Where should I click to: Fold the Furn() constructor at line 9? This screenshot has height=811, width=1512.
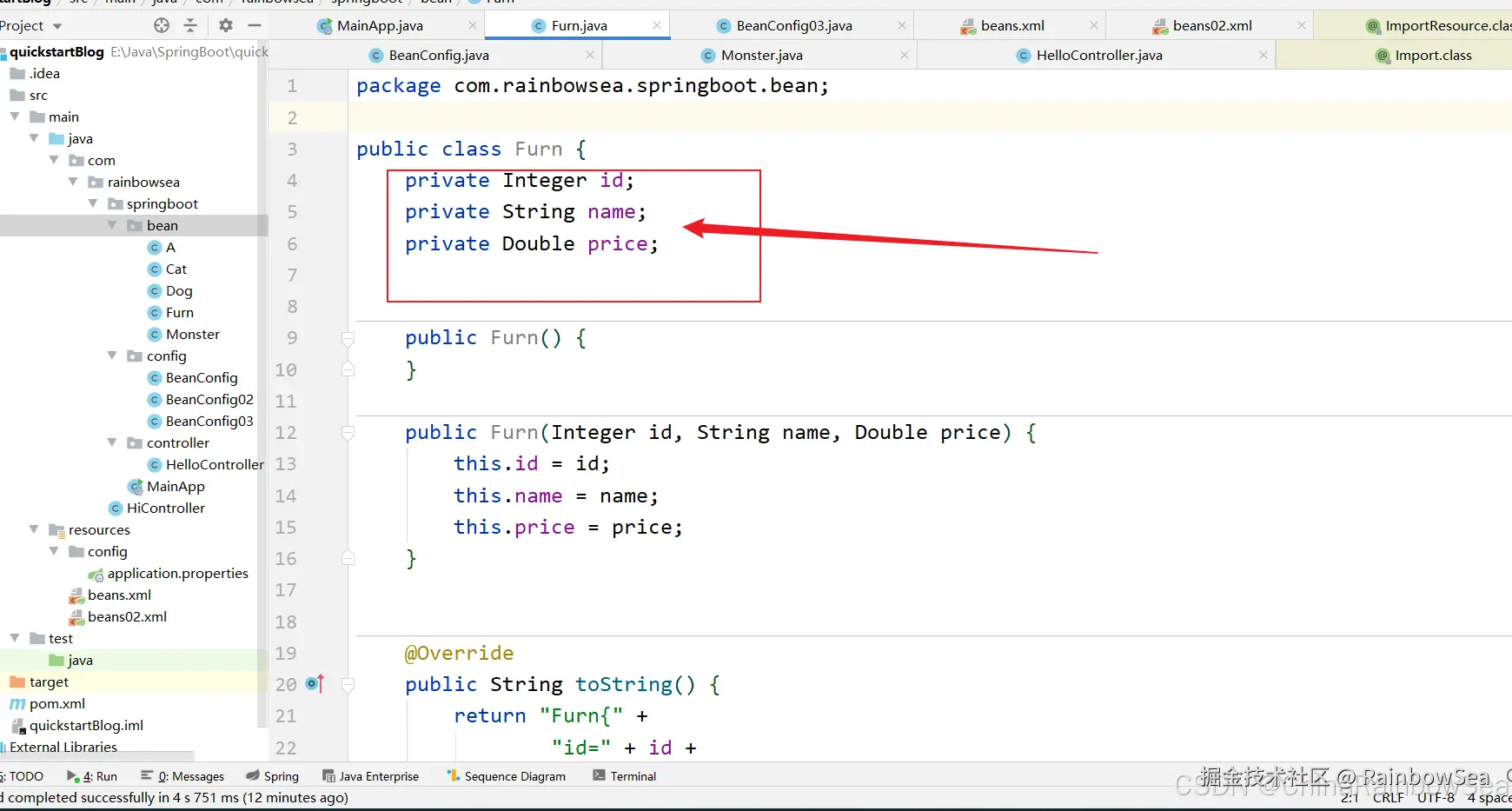(348, 338)
